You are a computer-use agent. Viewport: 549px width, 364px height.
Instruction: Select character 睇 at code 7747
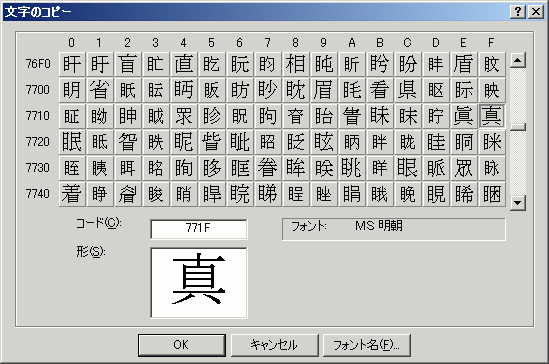268,194
